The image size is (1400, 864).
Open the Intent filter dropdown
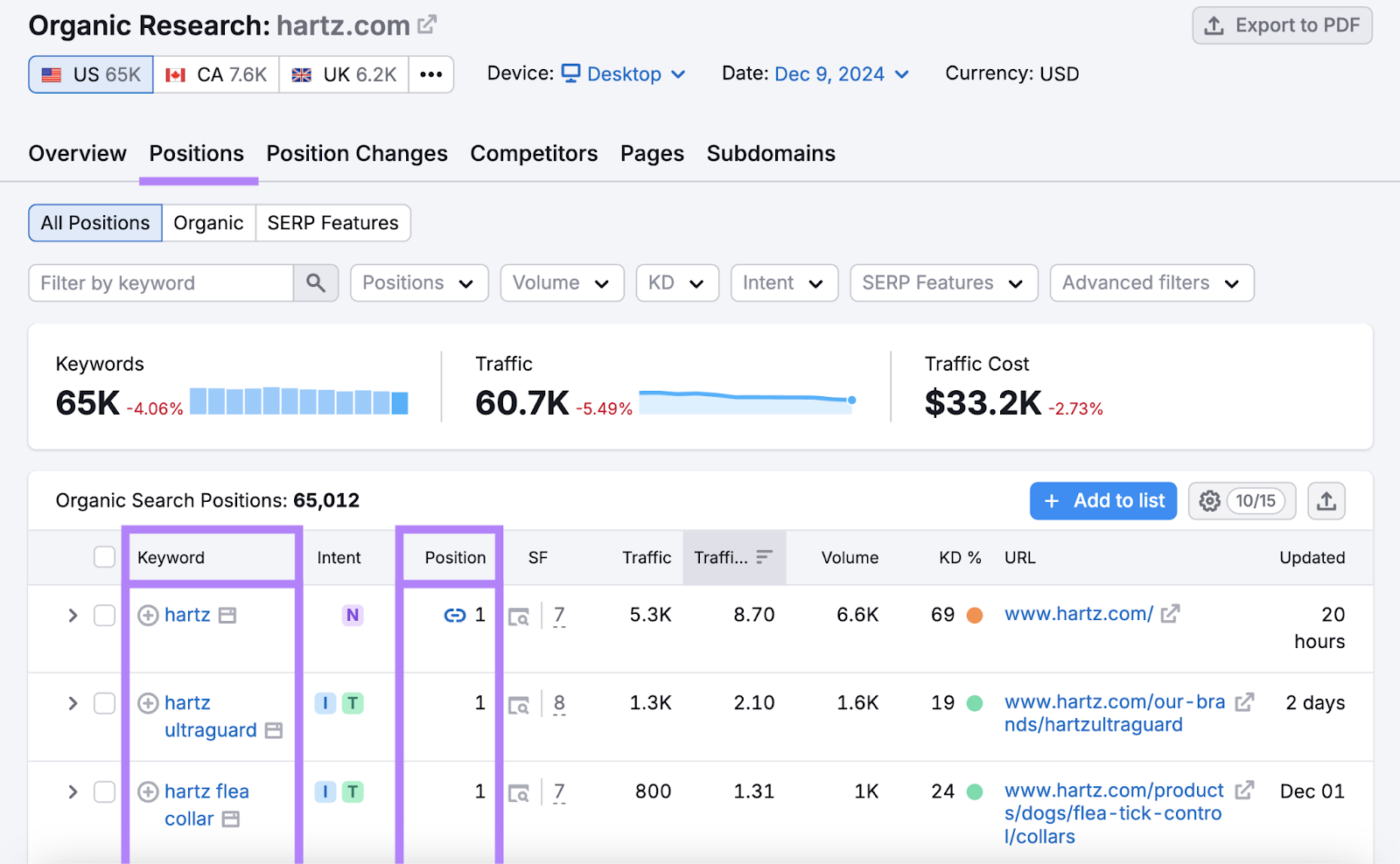tap(783, 282)
